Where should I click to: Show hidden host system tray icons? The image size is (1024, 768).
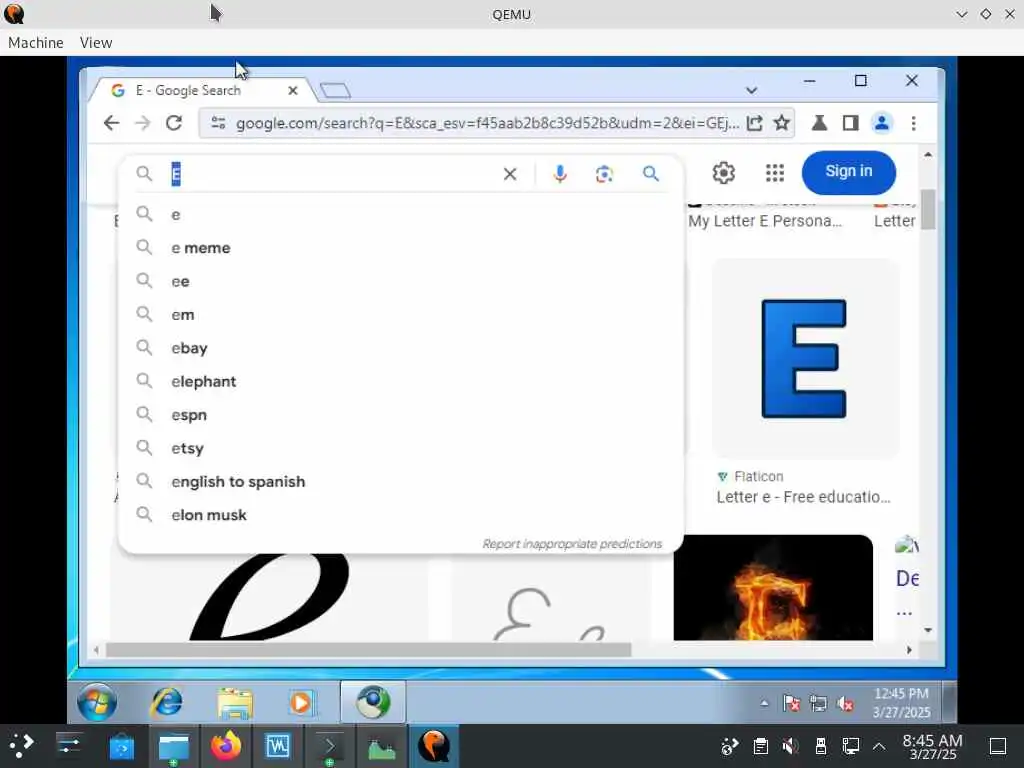[879, 746]
